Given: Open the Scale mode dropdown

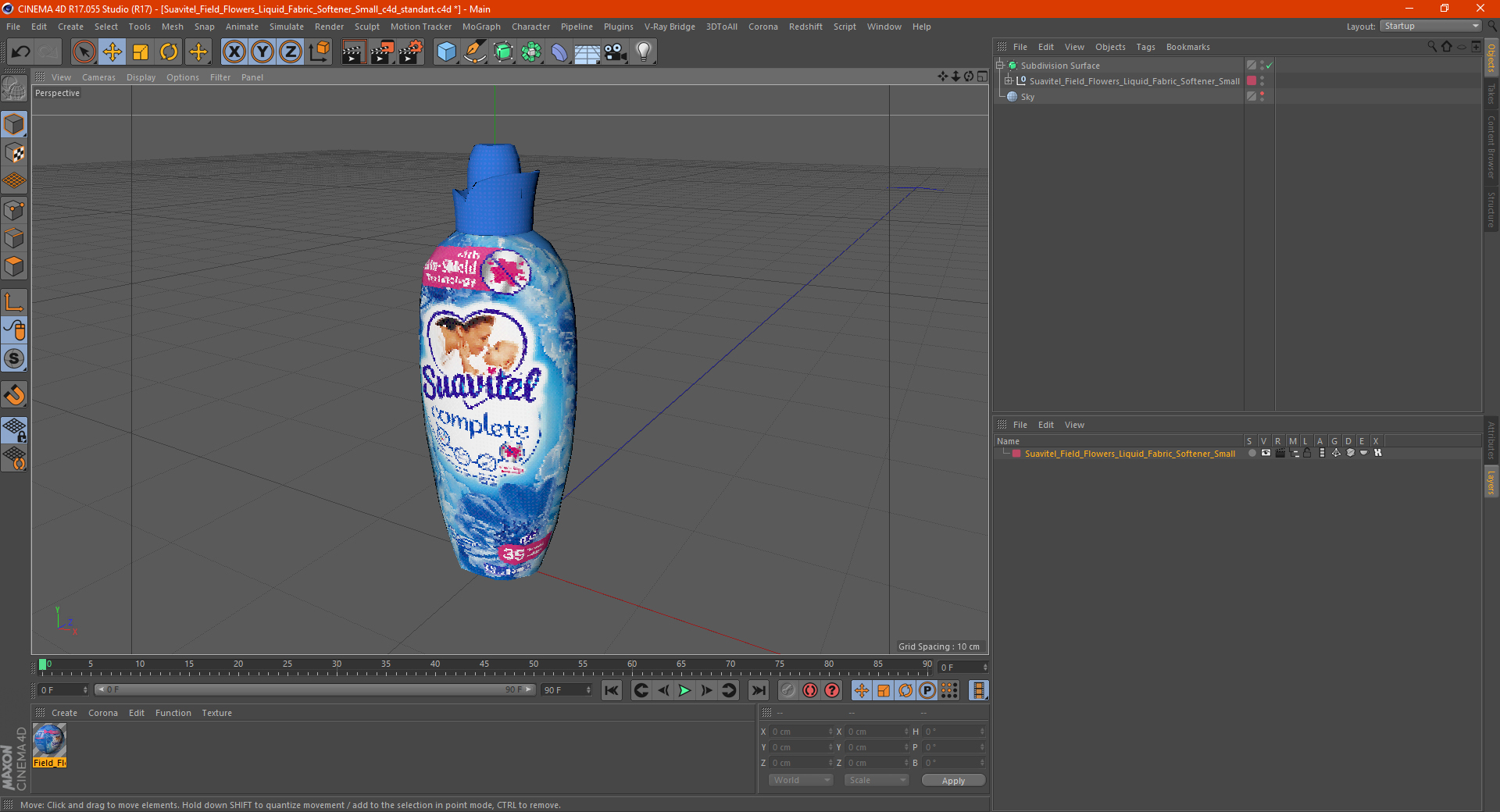Looking at the screenshot, I should coord(877,780).
